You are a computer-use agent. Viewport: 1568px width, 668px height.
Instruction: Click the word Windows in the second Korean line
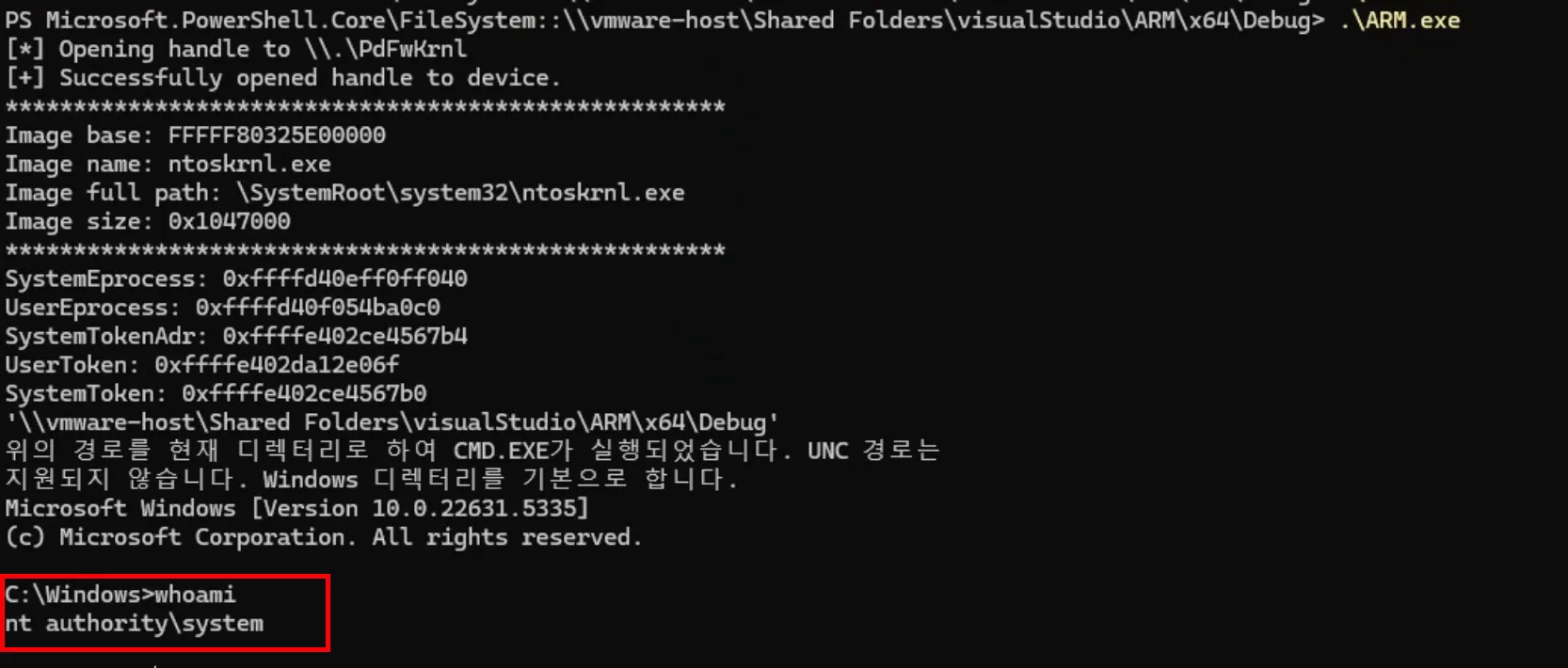point(310,480)
